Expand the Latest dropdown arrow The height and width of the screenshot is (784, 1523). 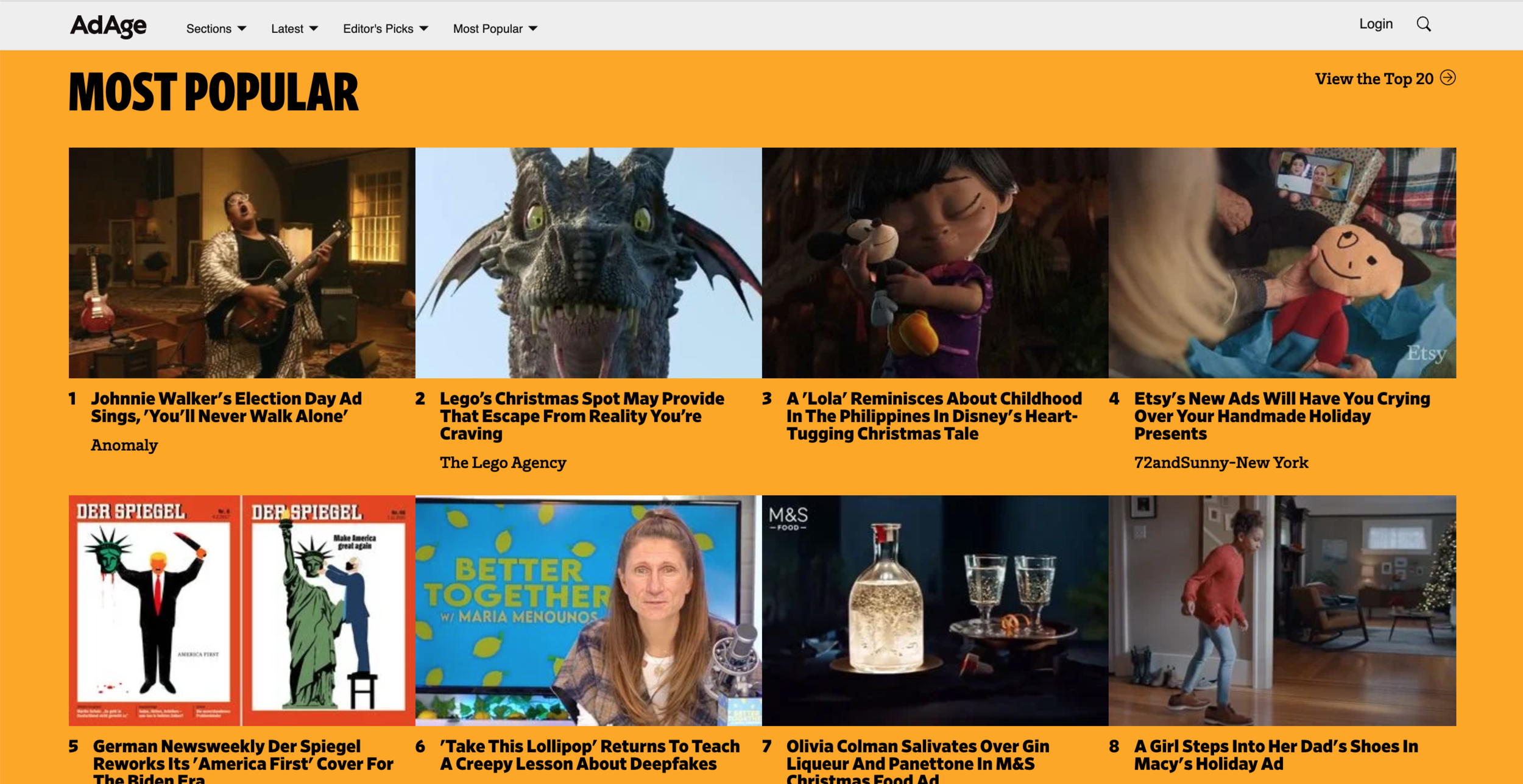(314, 29)
